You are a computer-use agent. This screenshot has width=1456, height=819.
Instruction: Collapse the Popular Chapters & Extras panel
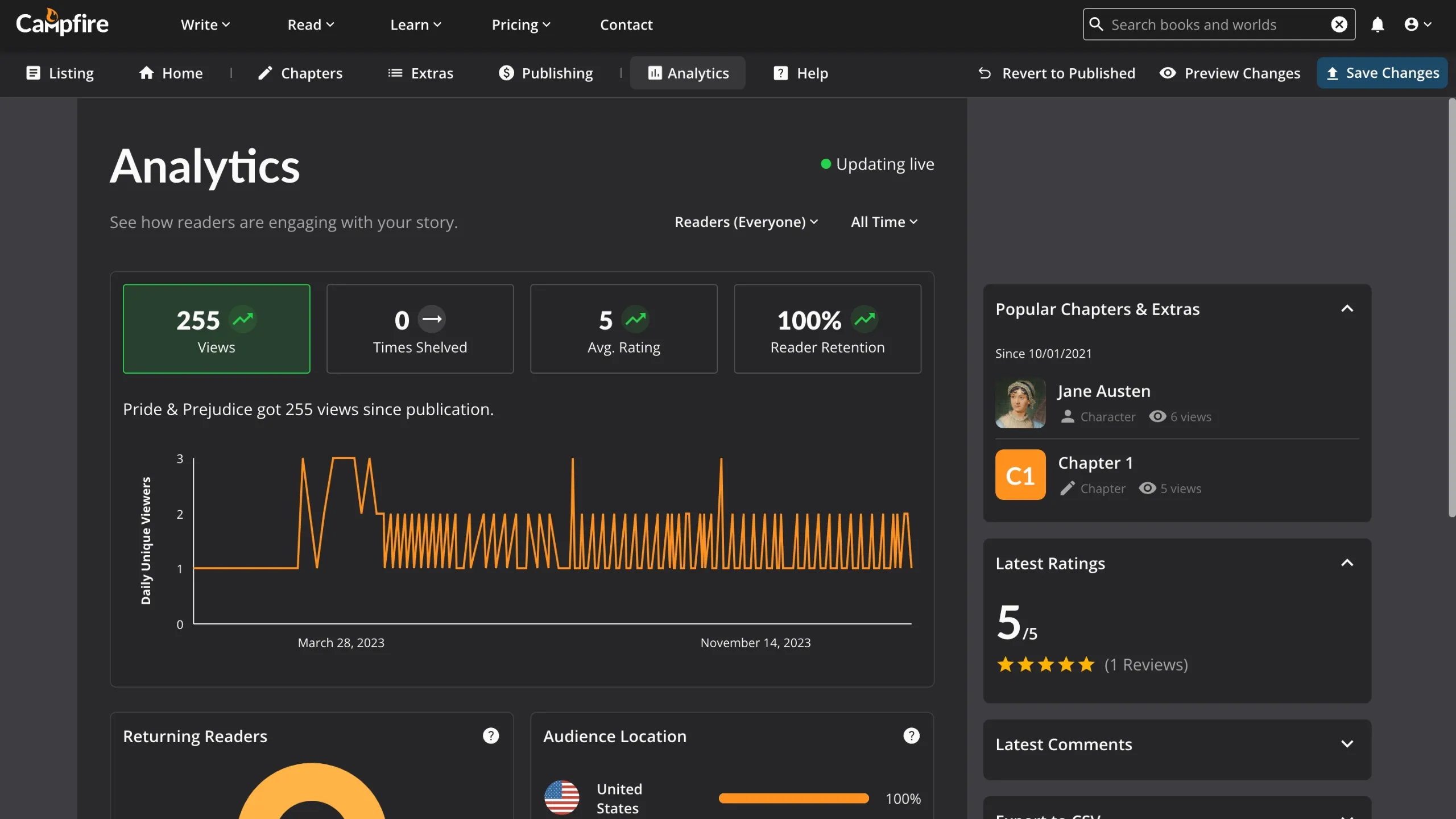click(x=1347, y=309)
